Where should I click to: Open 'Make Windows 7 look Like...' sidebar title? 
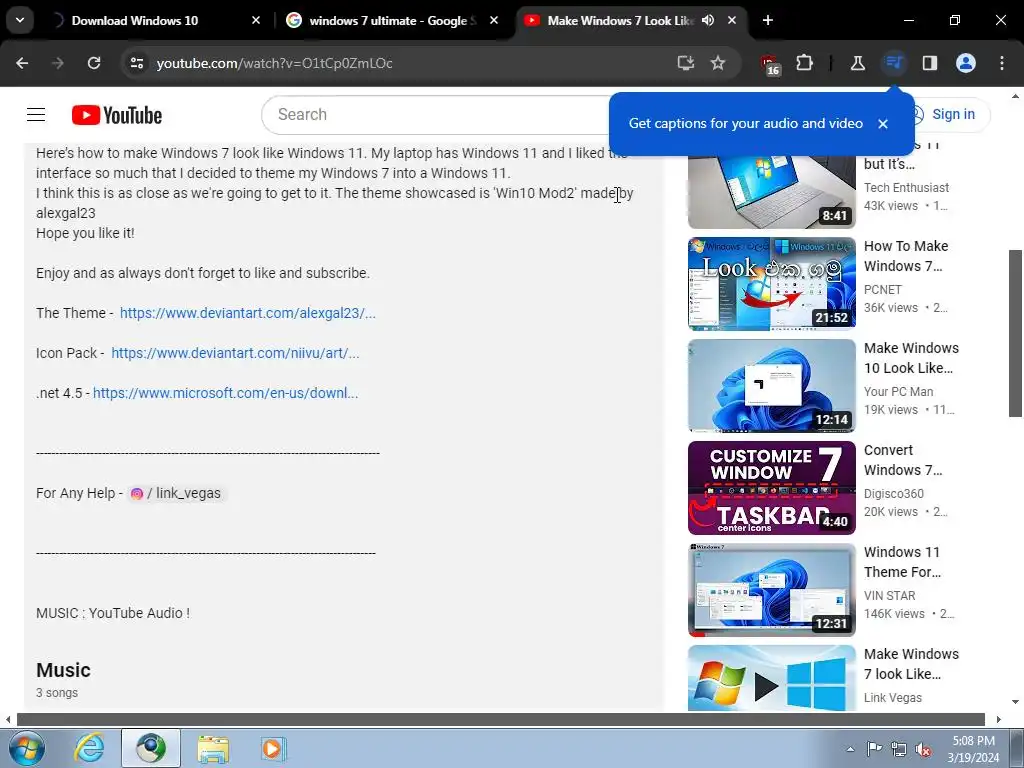pos(911,664)
